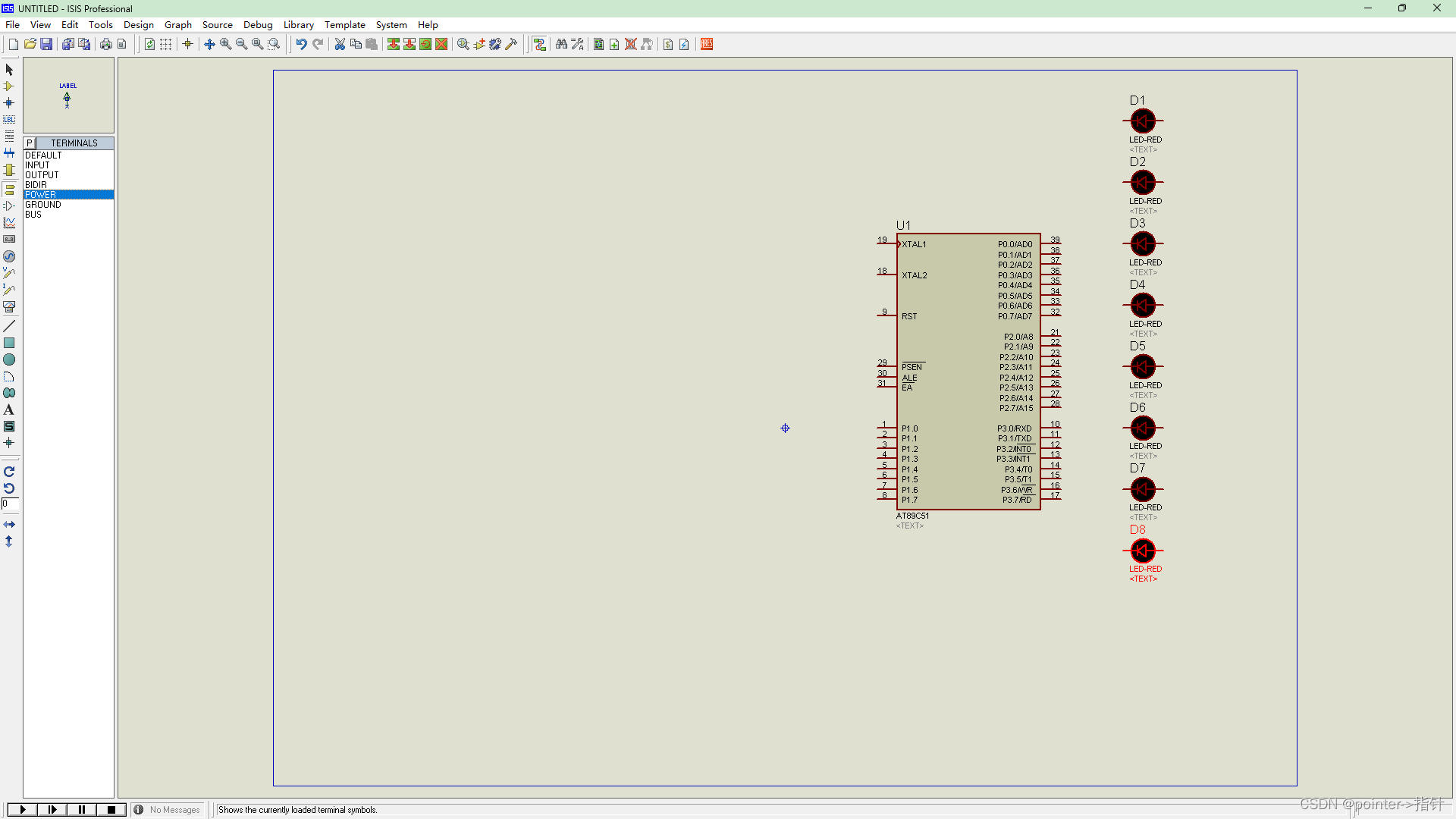
Task: Select the Current Probe tool
Action: coord(9,290)
